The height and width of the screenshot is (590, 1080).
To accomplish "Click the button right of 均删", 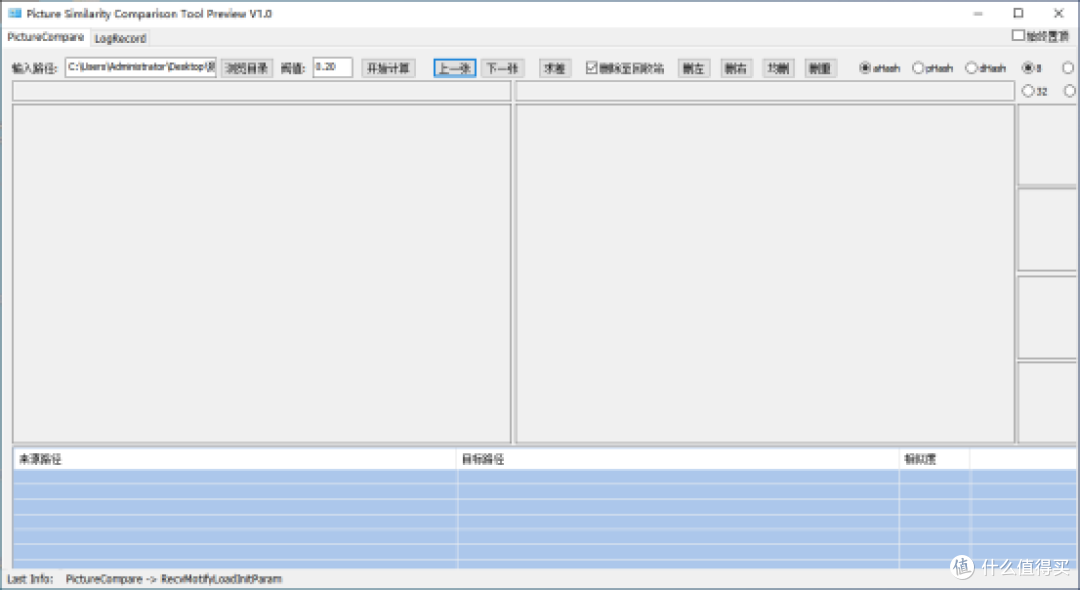I will (820, 68).
